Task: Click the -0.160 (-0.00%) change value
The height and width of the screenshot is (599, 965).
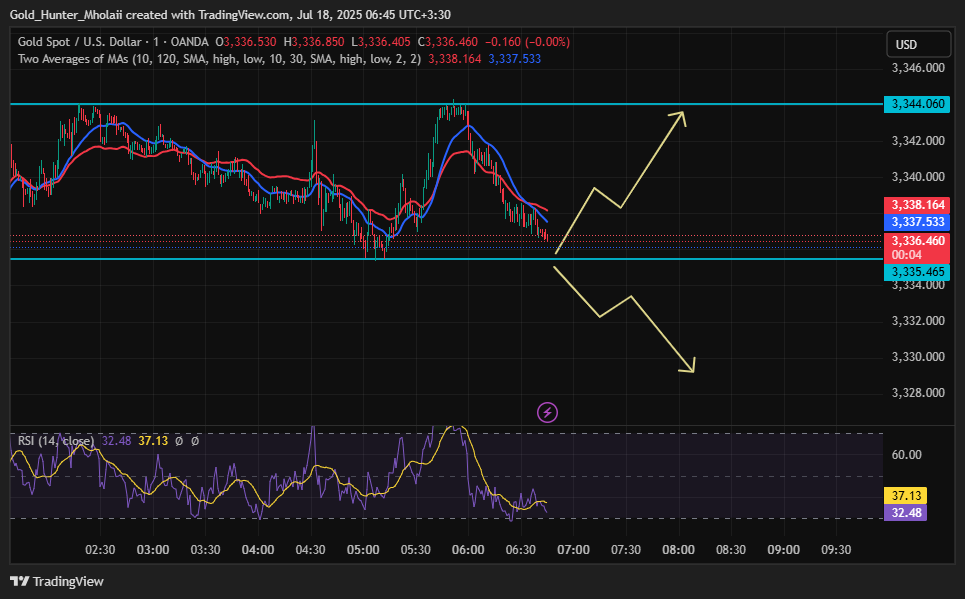Action: click(527, 42)
